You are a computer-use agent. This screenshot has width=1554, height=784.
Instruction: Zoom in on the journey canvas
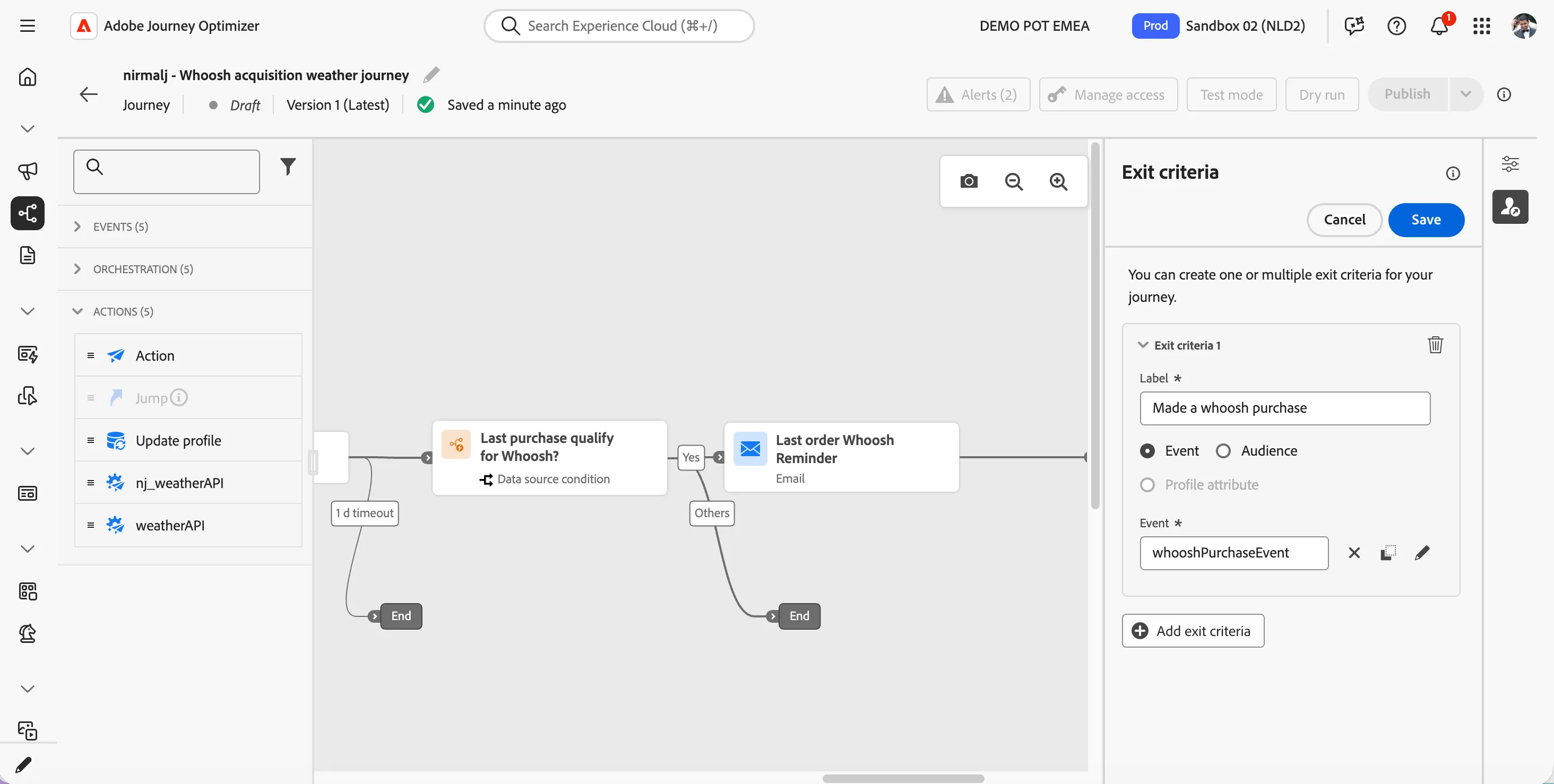1058,181
